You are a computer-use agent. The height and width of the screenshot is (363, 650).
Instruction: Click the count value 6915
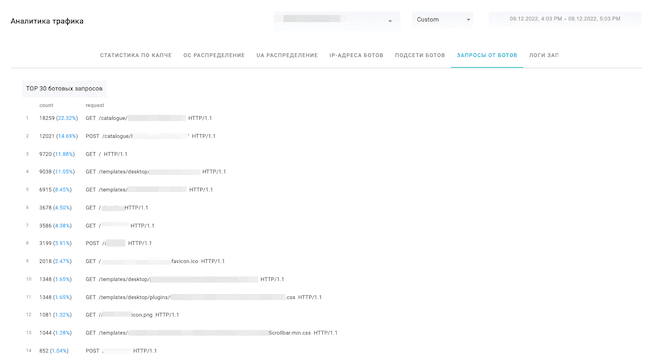point(46,190)
